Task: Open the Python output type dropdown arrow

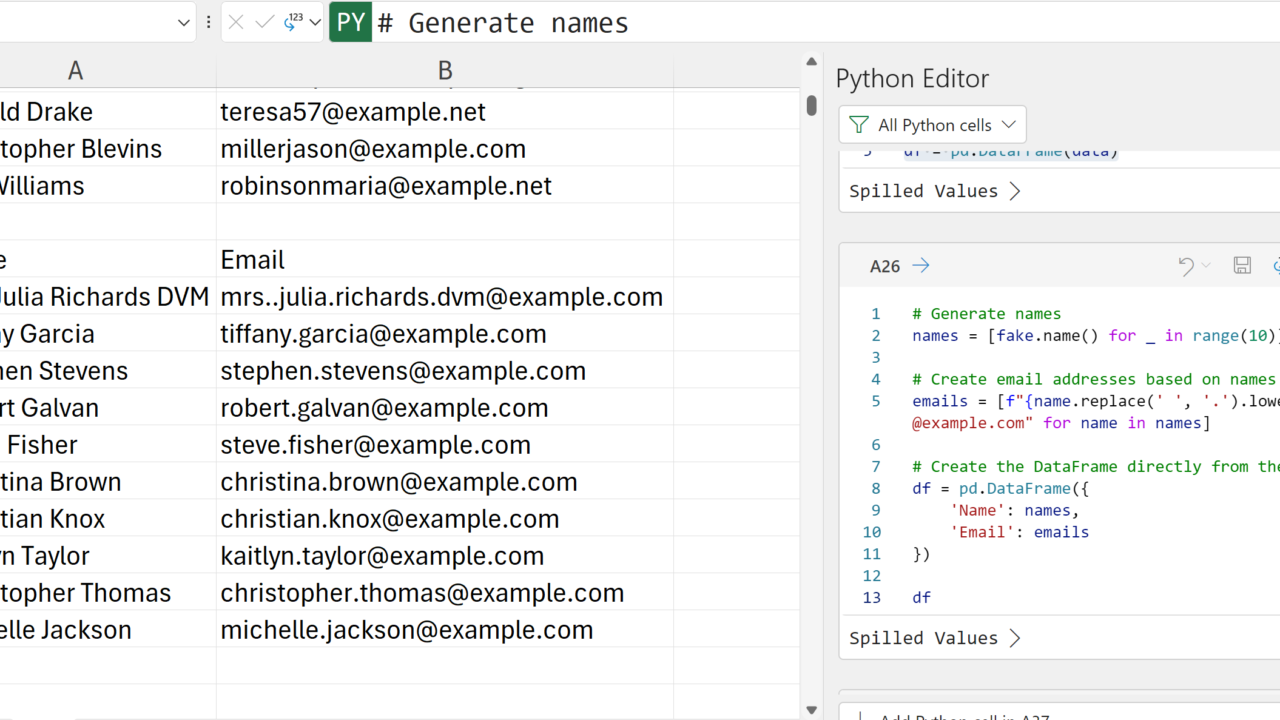Action: pyautogui.click(x=315, y=22)
